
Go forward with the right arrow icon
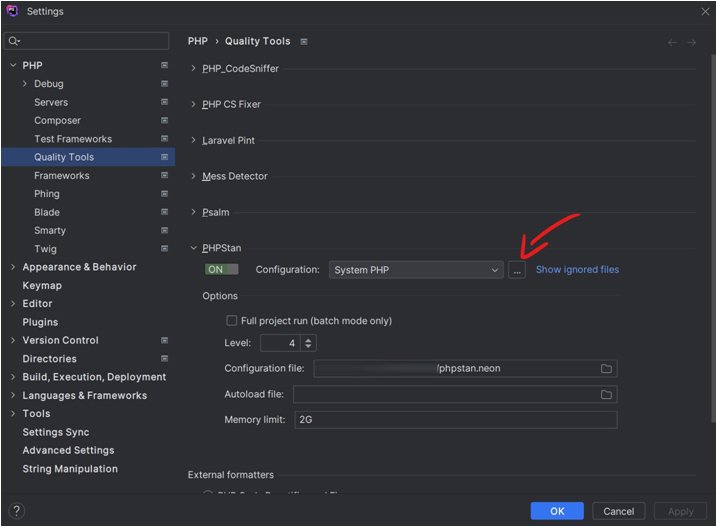coord(691,43)
